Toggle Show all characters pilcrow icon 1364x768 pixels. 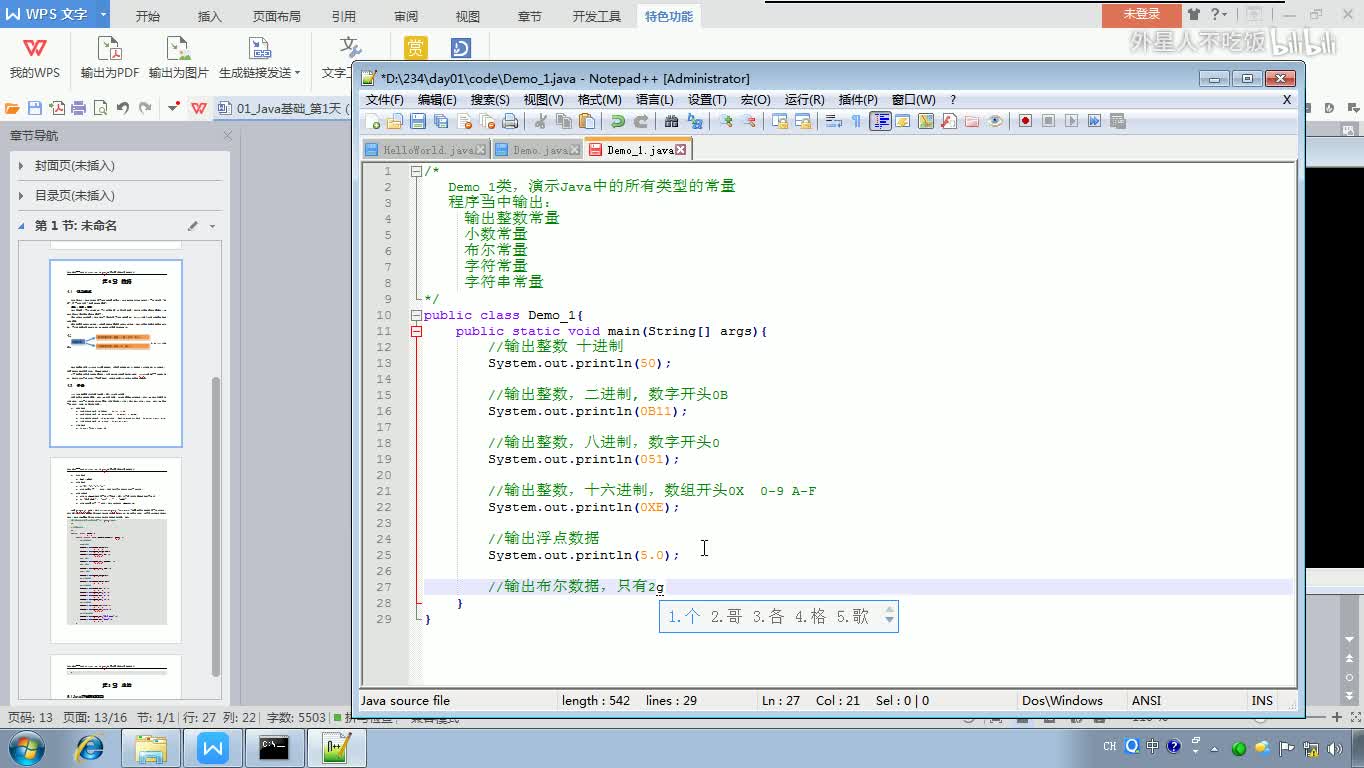(x=856, y=121)
